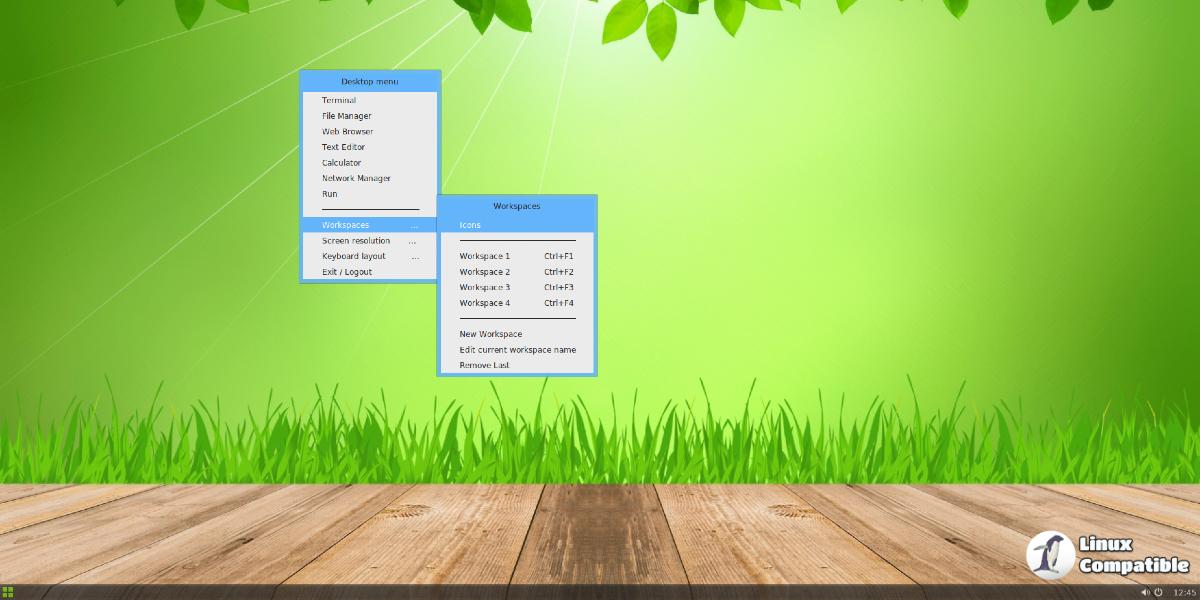Screen dimensions: 1200x600
Task: Select Network Manager in Desktop menu
Action: 356,178
